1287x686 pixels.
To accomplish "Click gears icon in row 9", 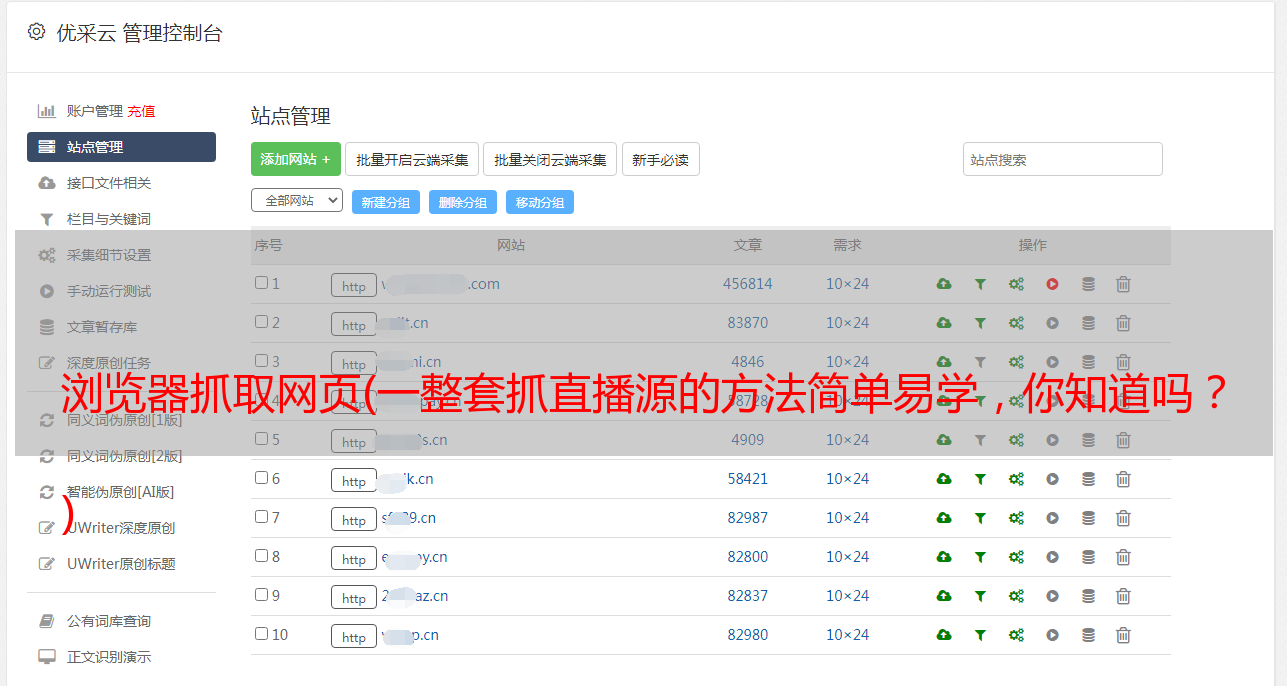I will 1016,596.
